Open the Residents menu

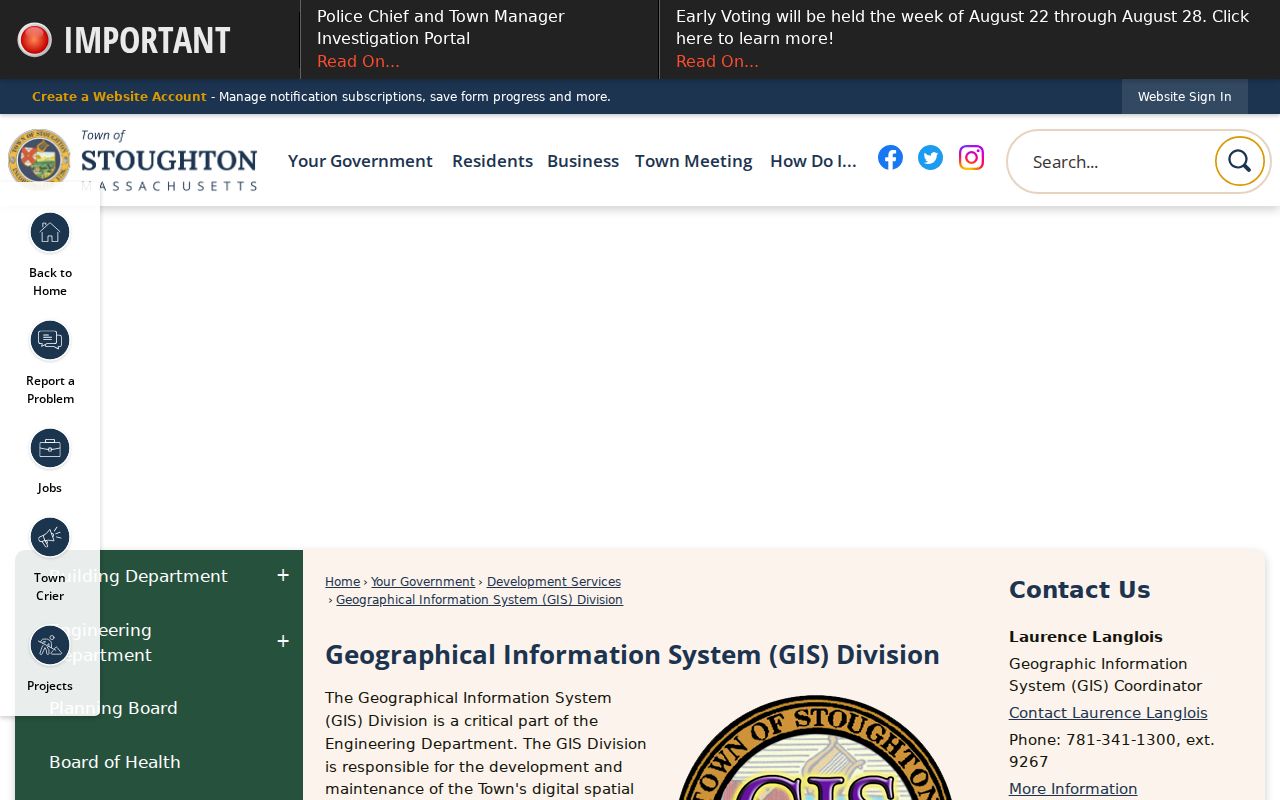tap(492, 161)
